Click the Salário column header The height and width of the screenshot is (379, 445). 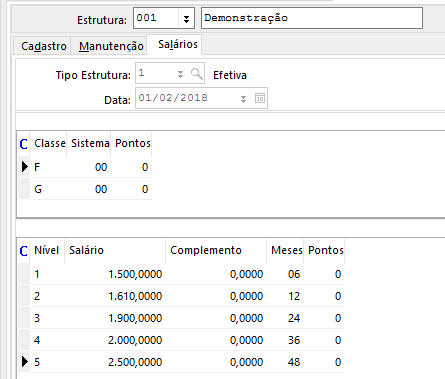(x=115, y=250)
